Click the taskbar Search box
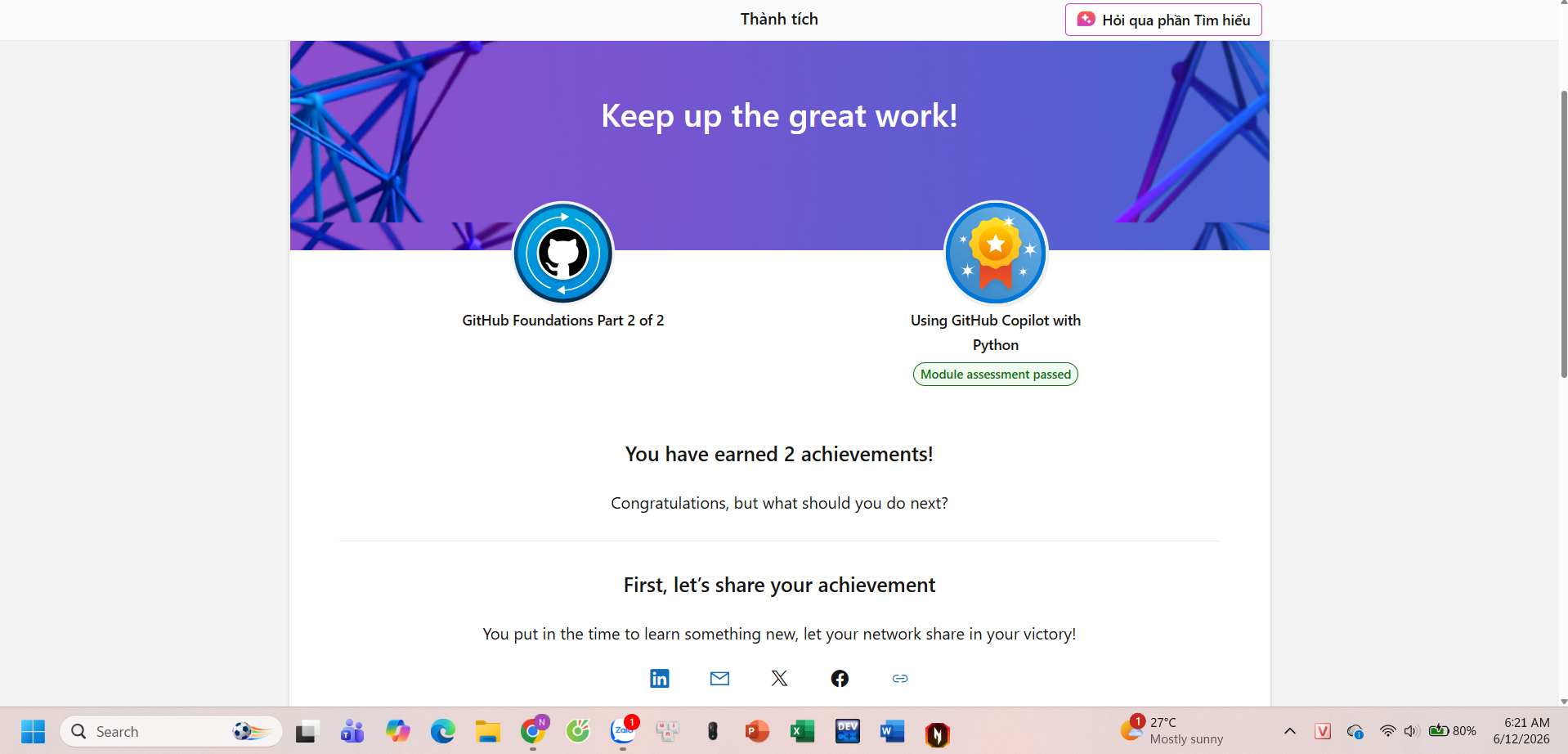The image size is (1568, 754). 171,731
